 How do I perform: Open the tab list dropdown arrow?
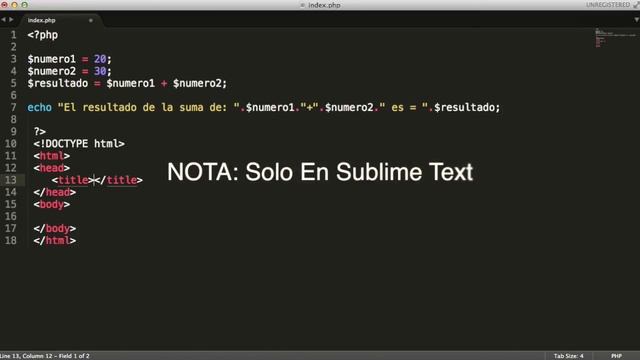tap(636, 20)
